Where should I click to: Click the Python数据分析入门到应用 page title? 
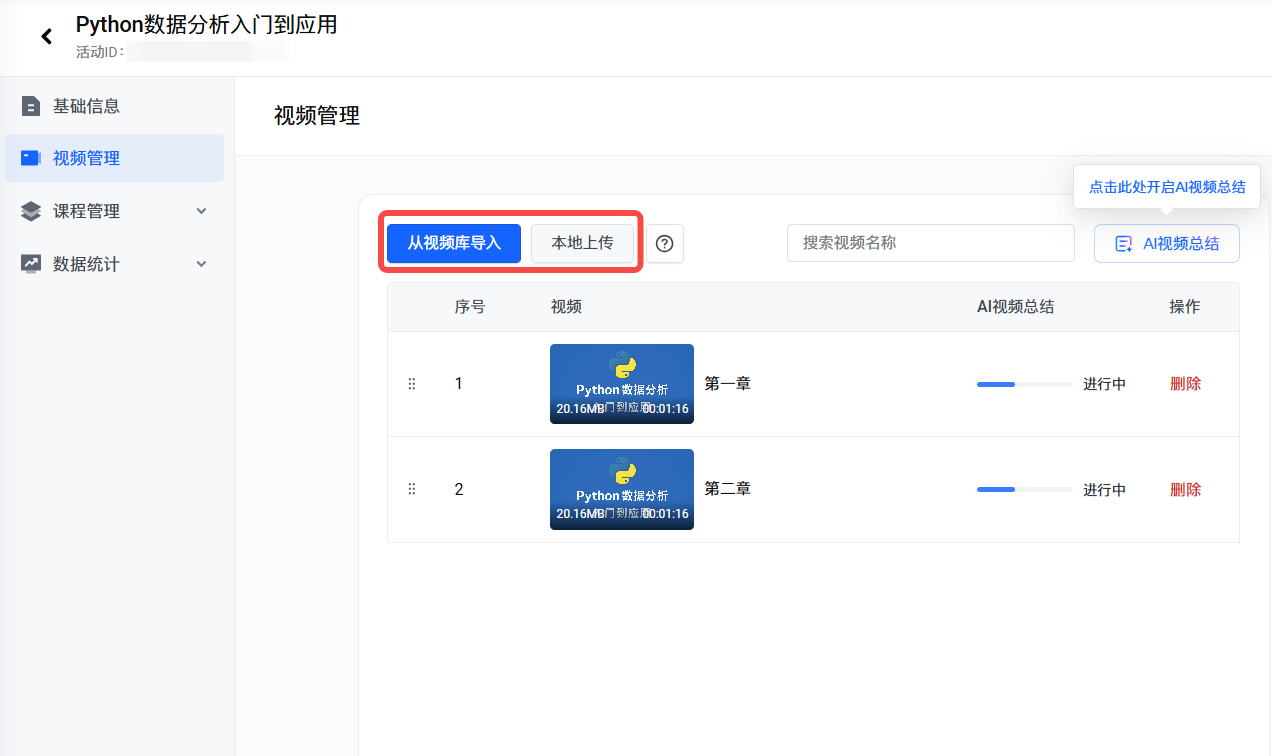(207, 25)
